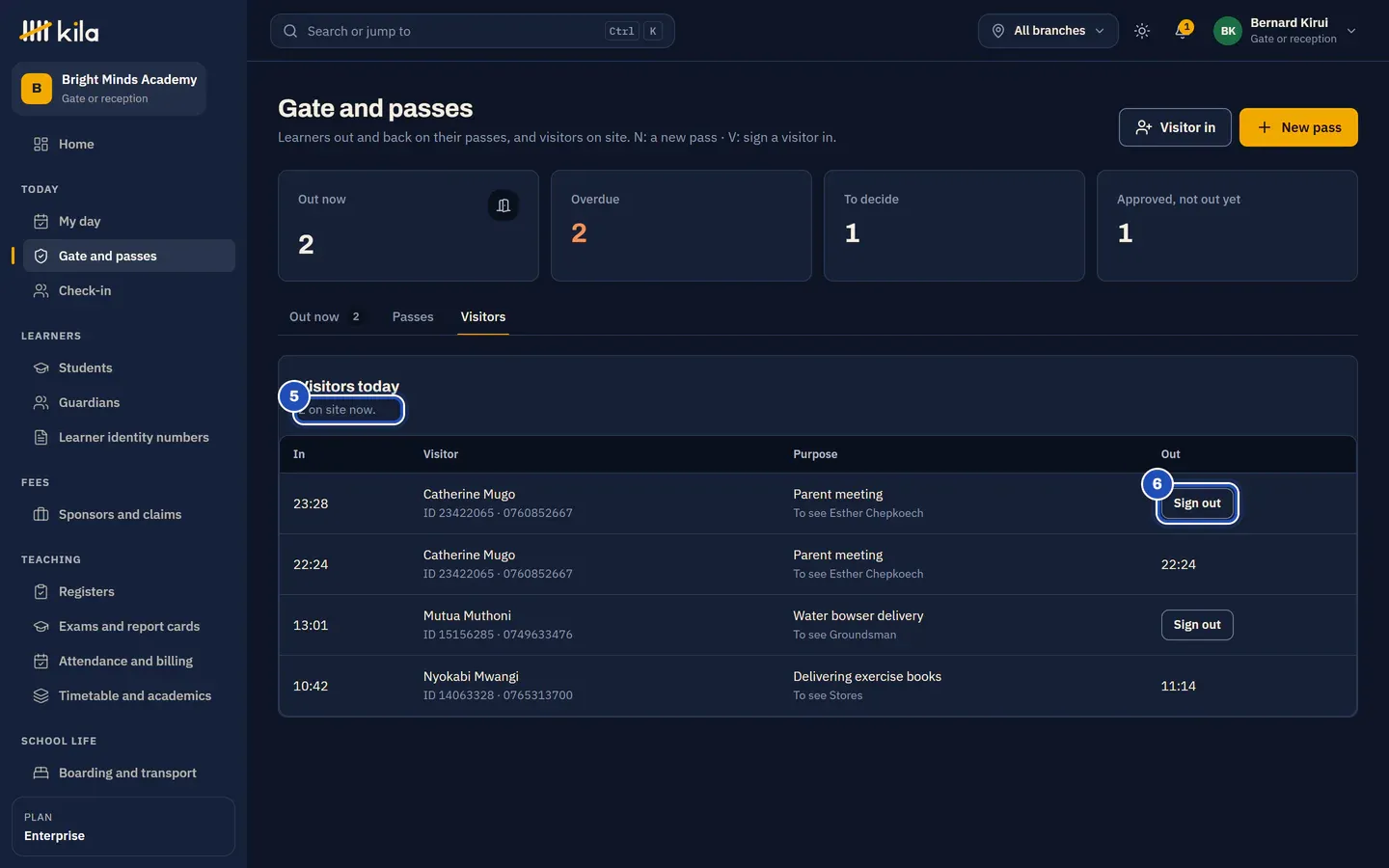The image size is (1389, 868).
Task: Select the Visitors tab
Action: click(483, 316)
